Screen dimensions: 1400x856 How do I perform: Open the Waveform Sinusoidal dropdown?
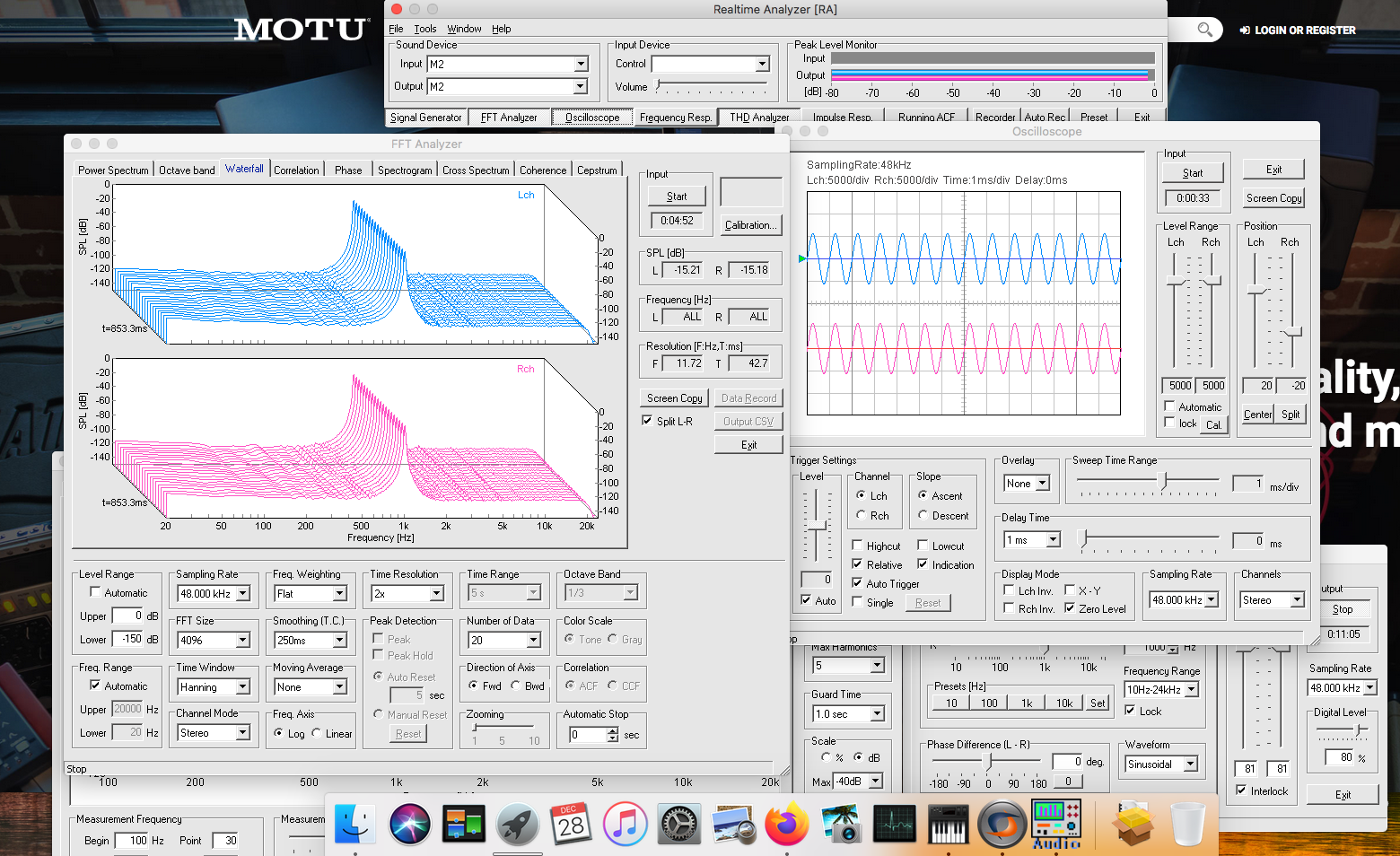tap(1161, 764)
